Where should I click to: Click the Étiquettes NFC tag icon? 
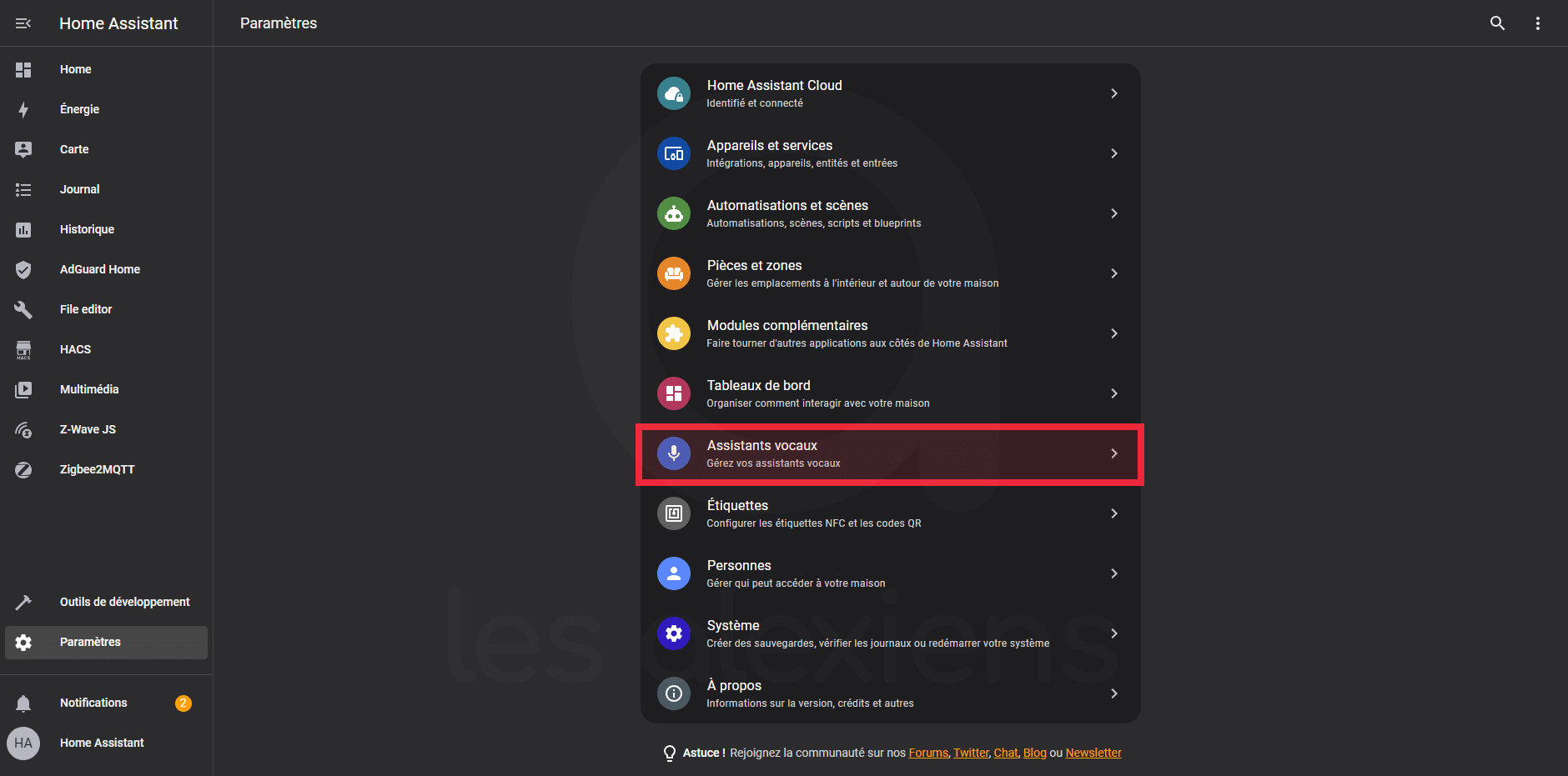click(x=674, y=513)
